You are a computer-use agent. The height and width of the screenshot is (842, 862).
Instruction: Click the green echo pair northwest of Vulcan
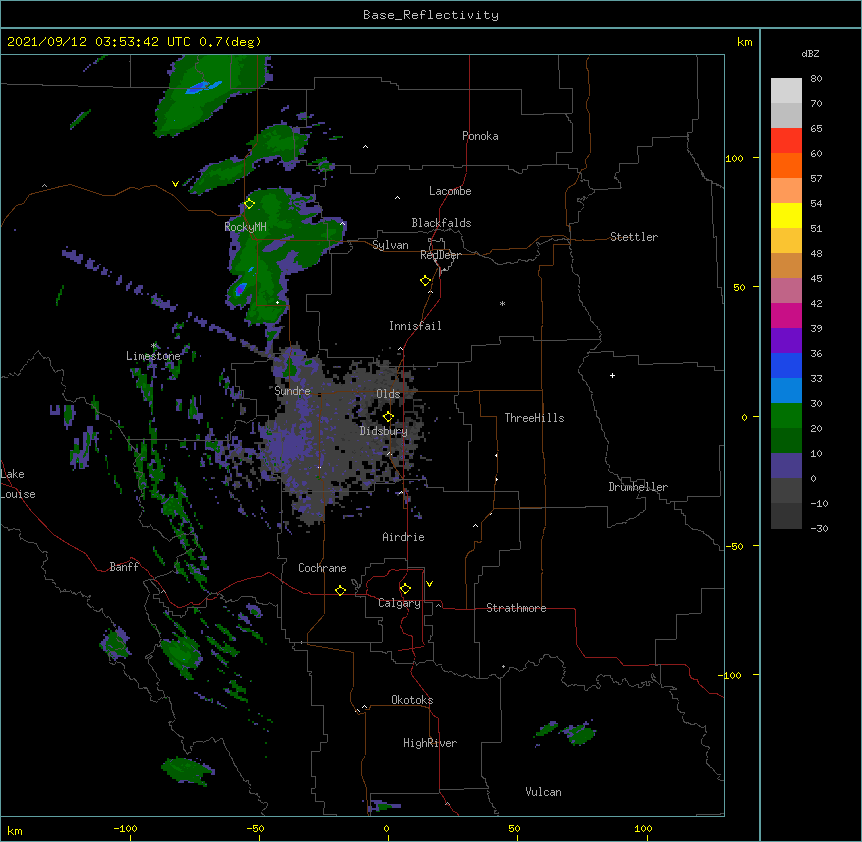(565, 733)
